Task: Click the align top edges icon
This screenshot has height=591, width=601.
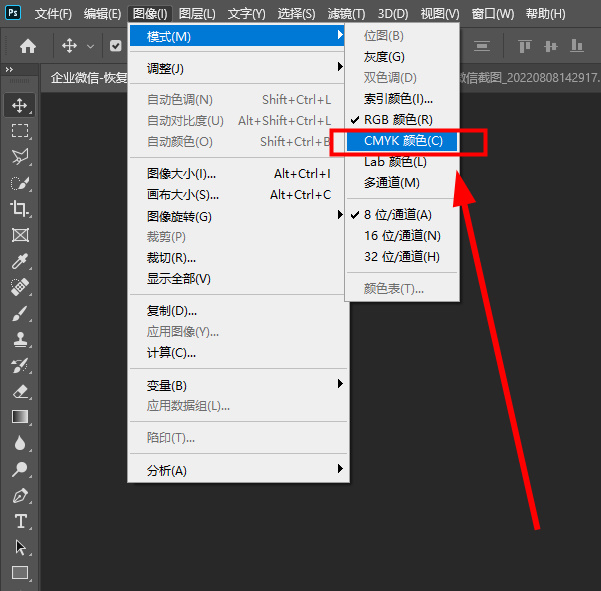Action: pos(525,46)
